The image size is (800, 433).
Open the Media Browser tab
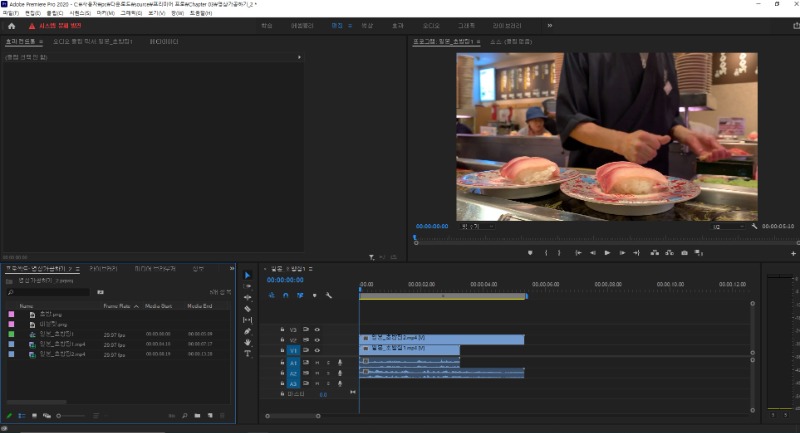pos(155,269)
